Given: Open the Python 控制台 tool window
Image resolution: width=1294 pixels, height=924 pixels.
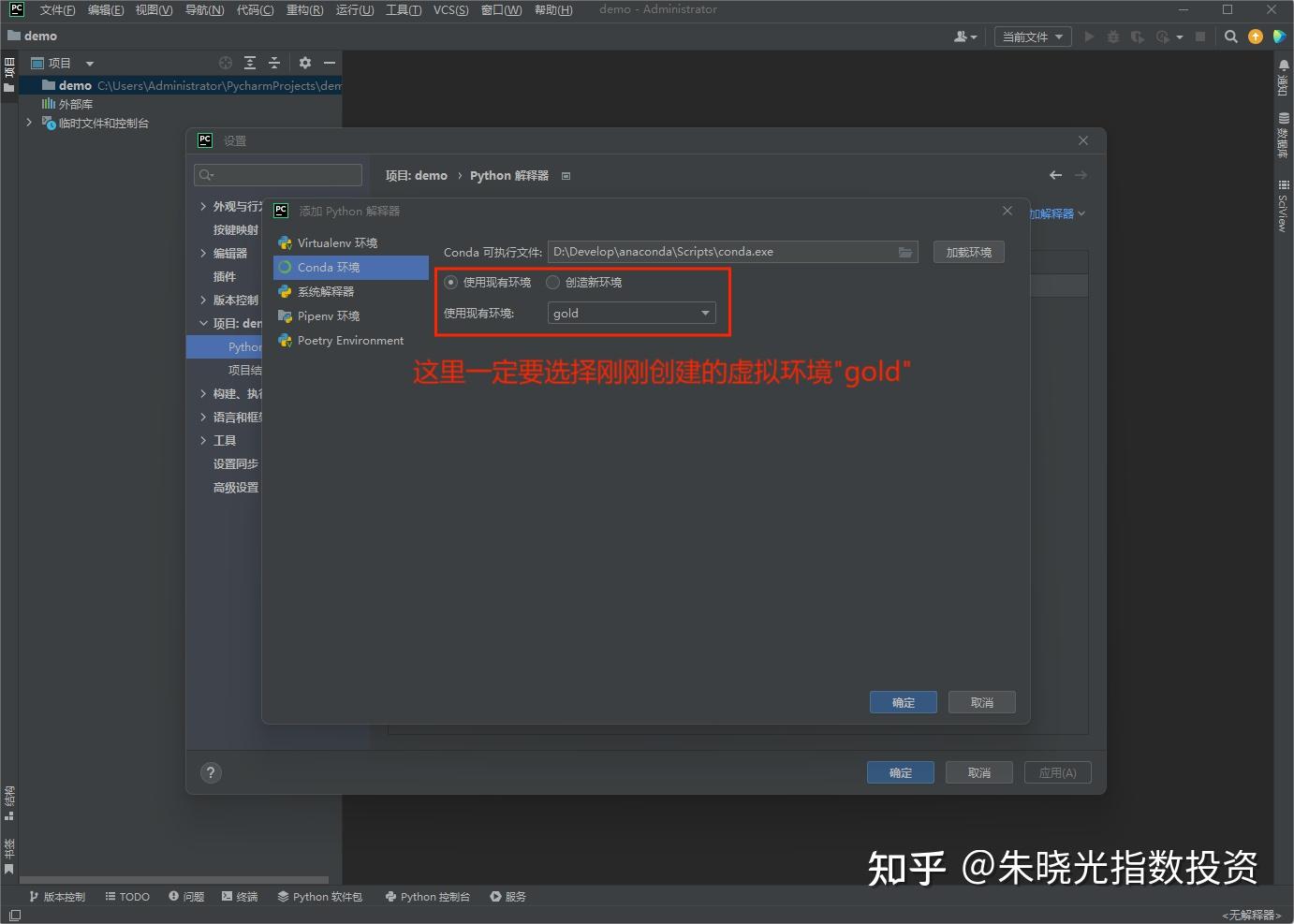Looking at the screenshot, I should click(427, 896).
